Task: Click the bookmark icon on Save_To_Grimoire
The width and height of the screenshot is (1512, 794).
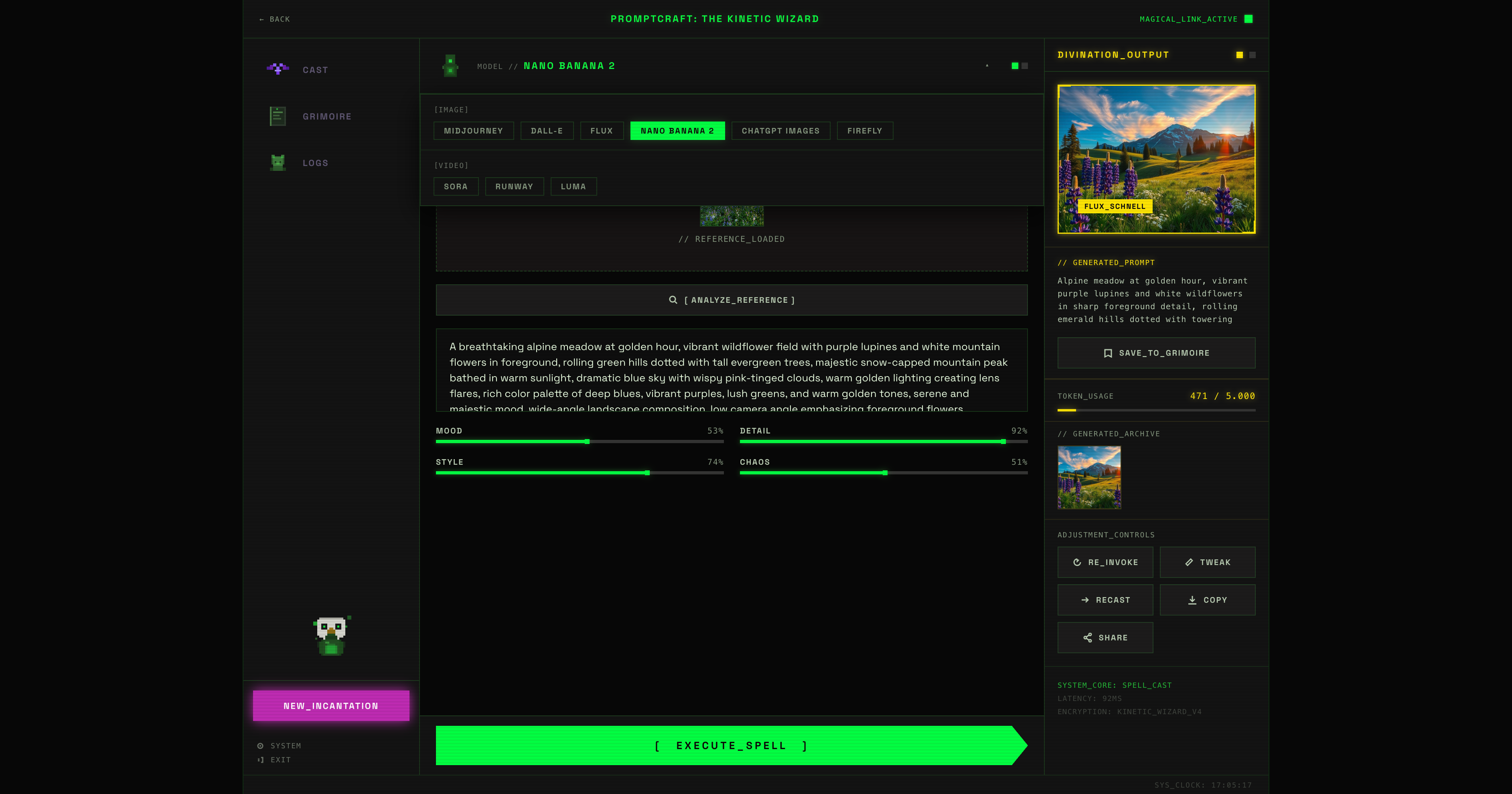Action: click(x=1108, y=353)
